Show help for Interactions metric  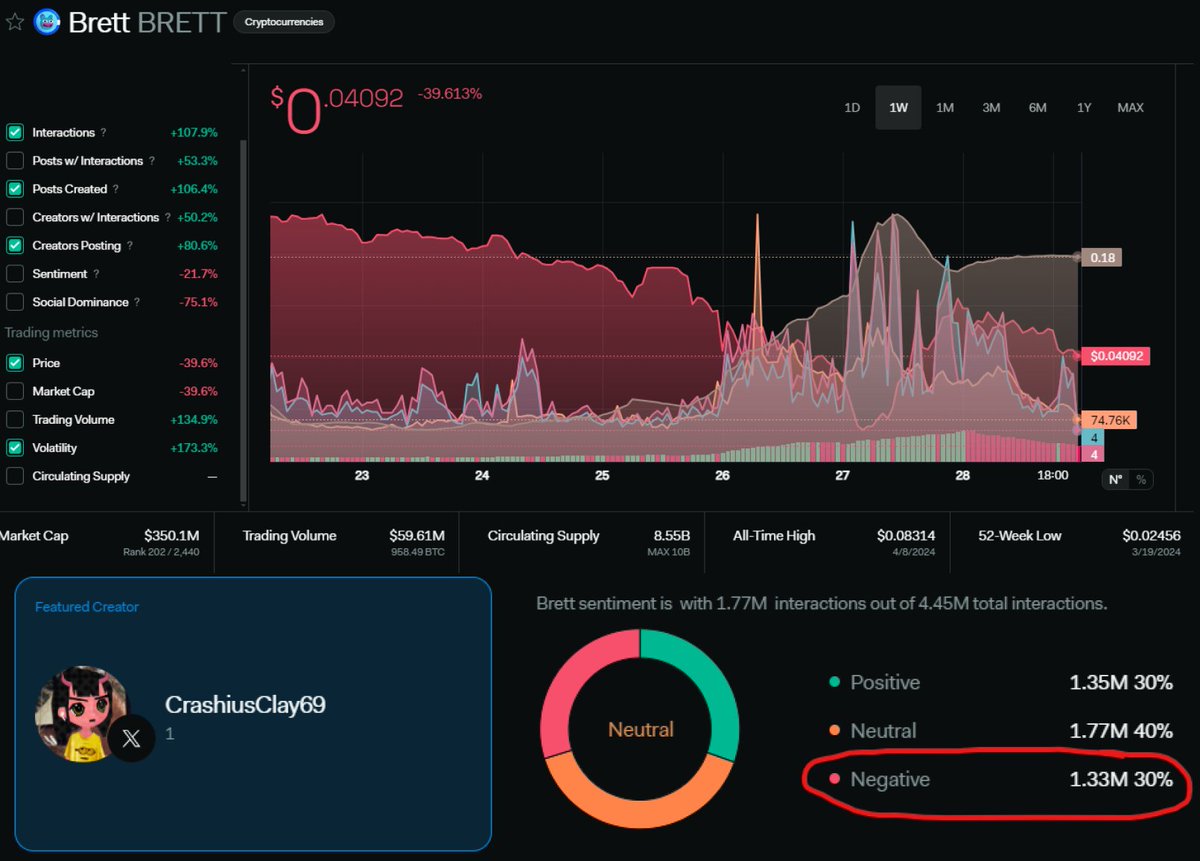[104, 132]
